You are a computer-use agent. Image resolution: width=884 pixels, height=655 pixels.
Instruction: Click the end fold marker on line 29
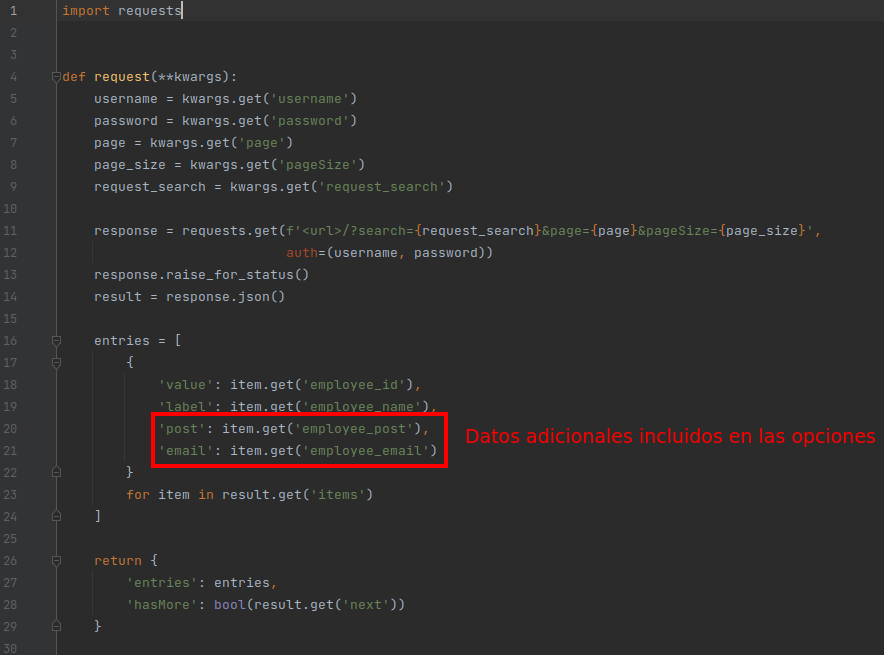(x=56, y=626)
